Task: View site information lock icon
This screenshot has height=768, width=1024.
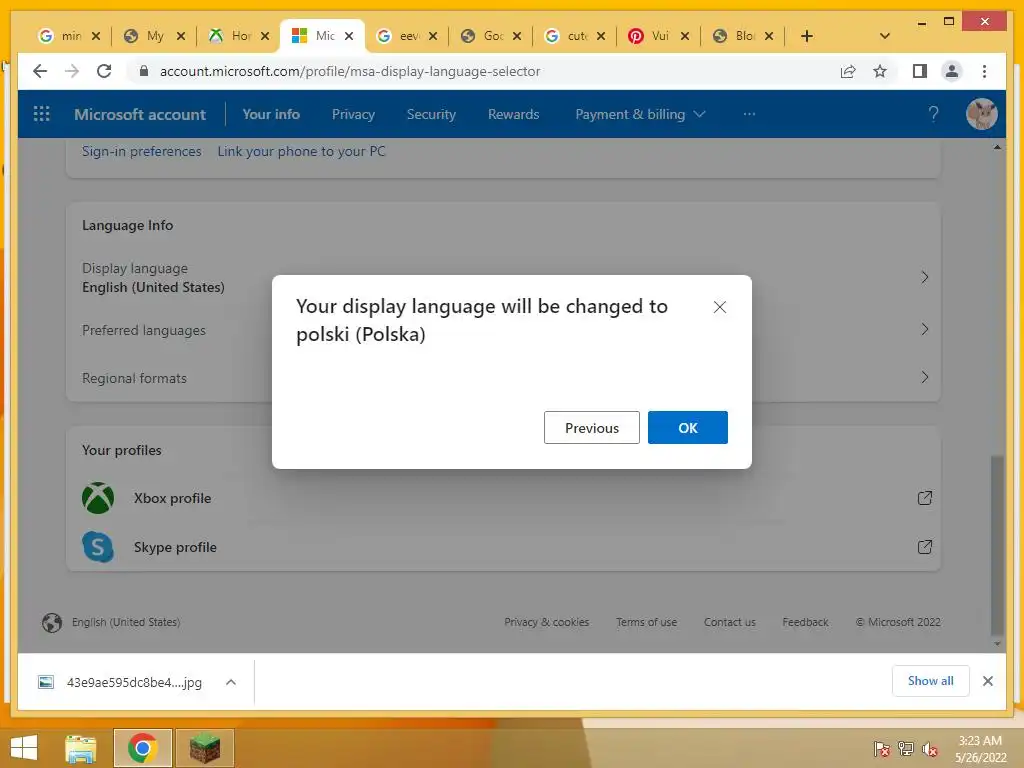Action: pos(144,71)
